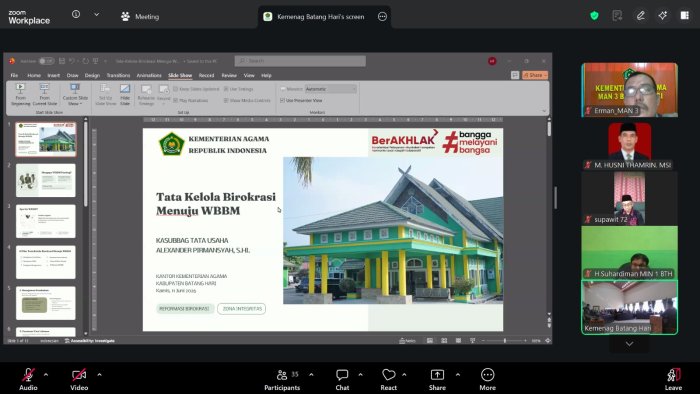This screenshot has height=394, width=700.
Task: Start slideshow From Current Slide
Action: pyautogui.click(x=44, y=95)
